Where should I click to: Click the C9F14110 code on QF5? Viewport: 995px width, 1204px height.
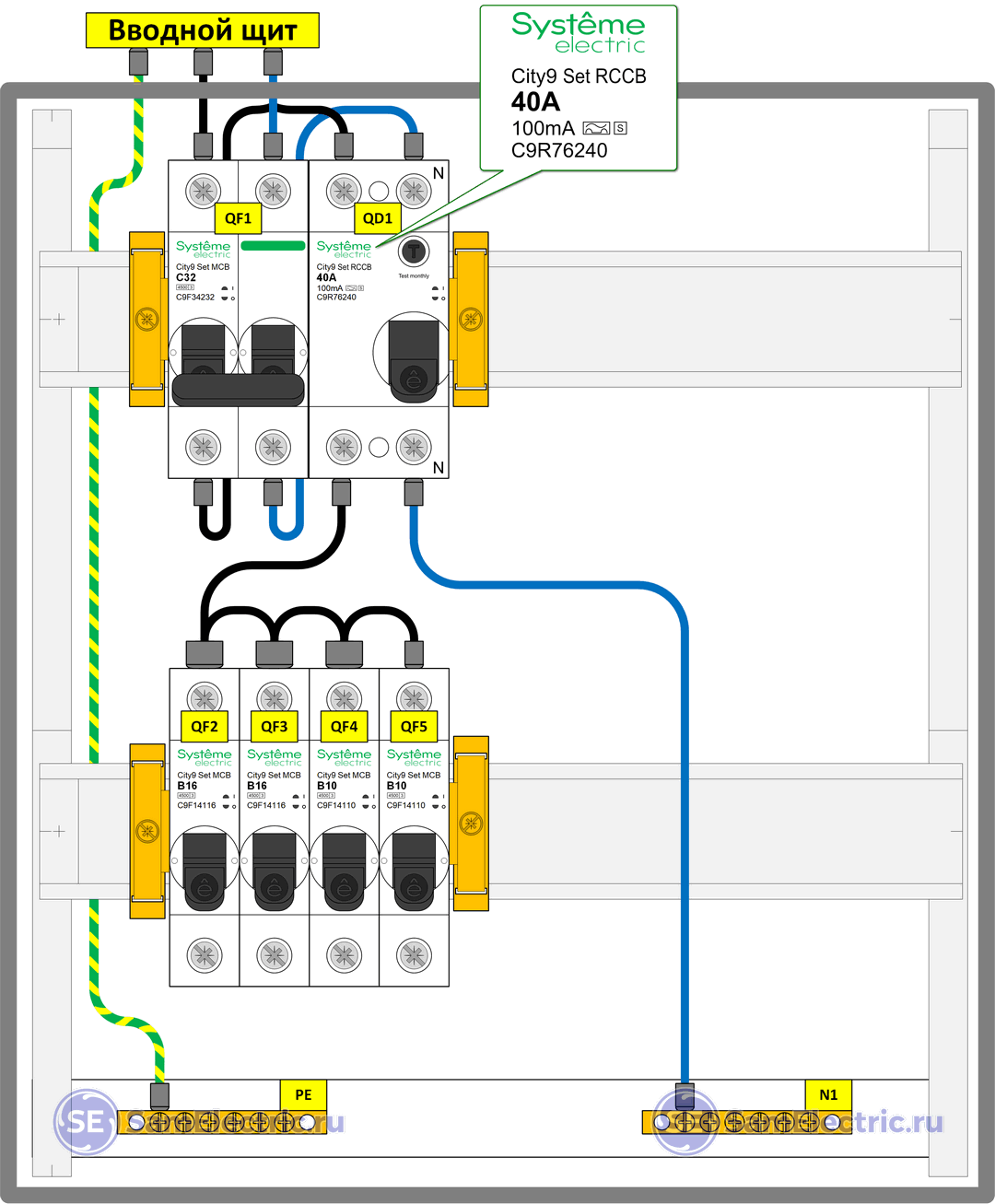(406, 805)
